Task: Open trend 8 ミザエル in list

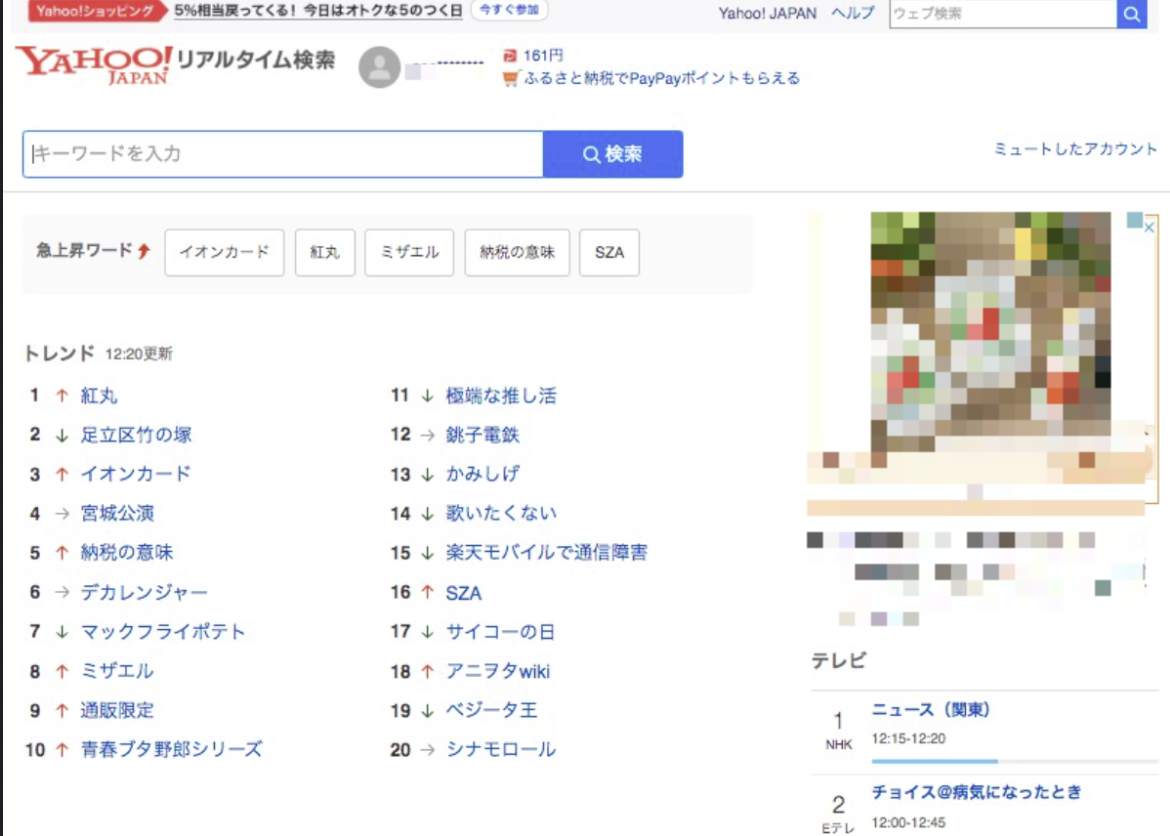Action: pyautogui.click(x=117, y=671)
